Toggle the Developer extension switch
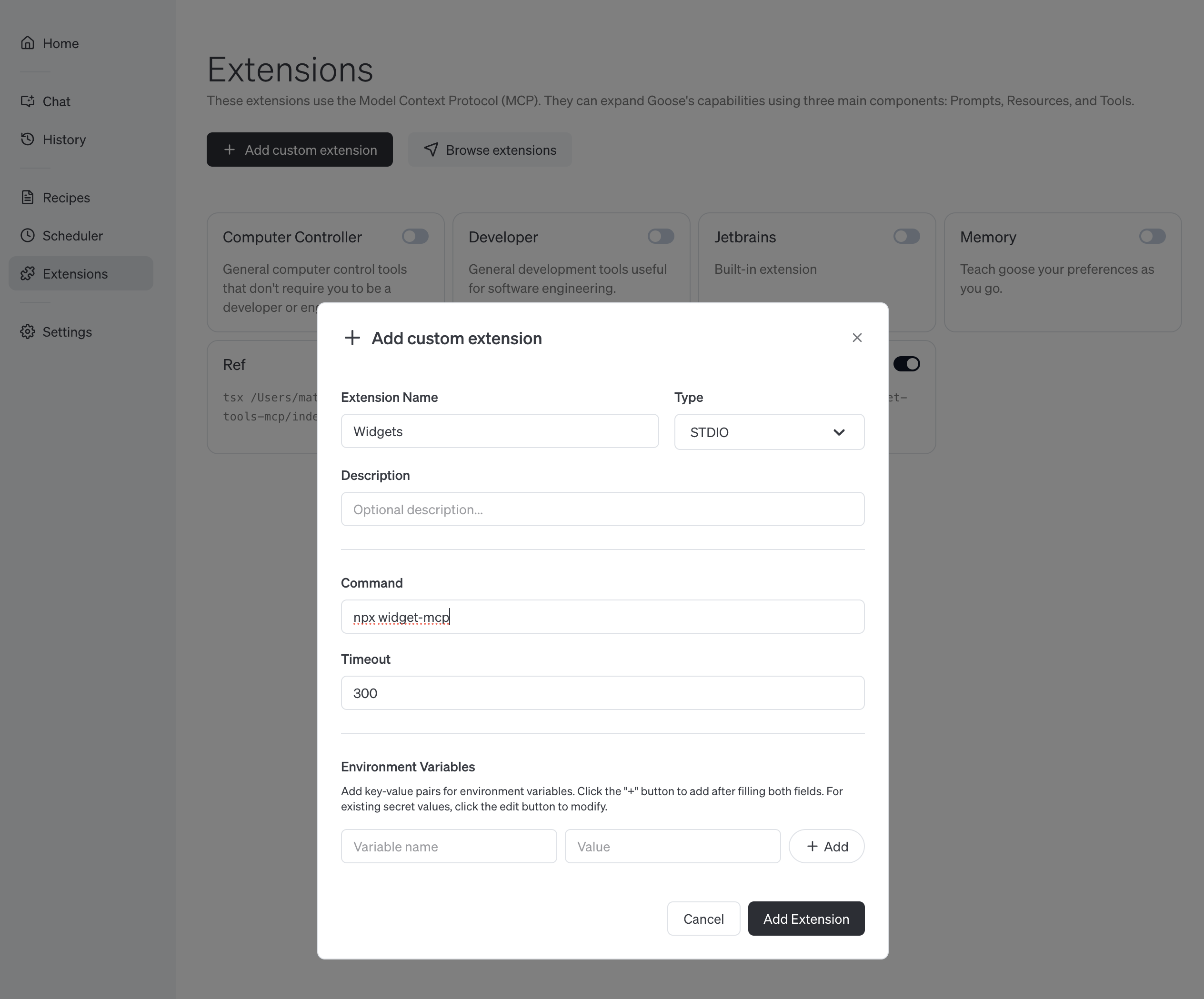The height and width of the screenshot is (999, 1204). coord(661,236)
